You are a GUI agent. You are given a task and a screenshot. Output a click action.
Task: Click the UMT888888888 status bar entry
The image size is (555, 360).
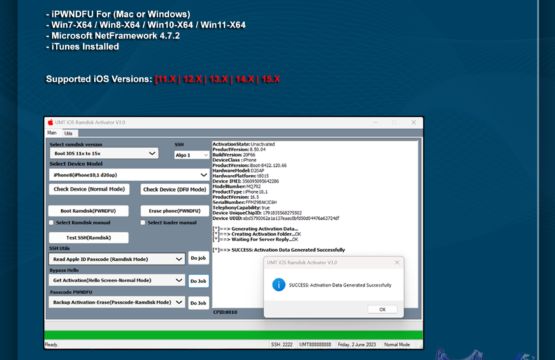click(x=315, y=344)
